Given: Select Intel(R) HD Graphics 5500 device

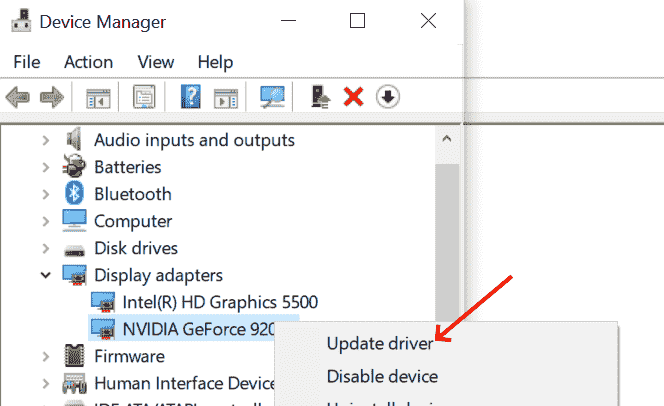Looking at the screenshot, I should [x=219, y=301].
